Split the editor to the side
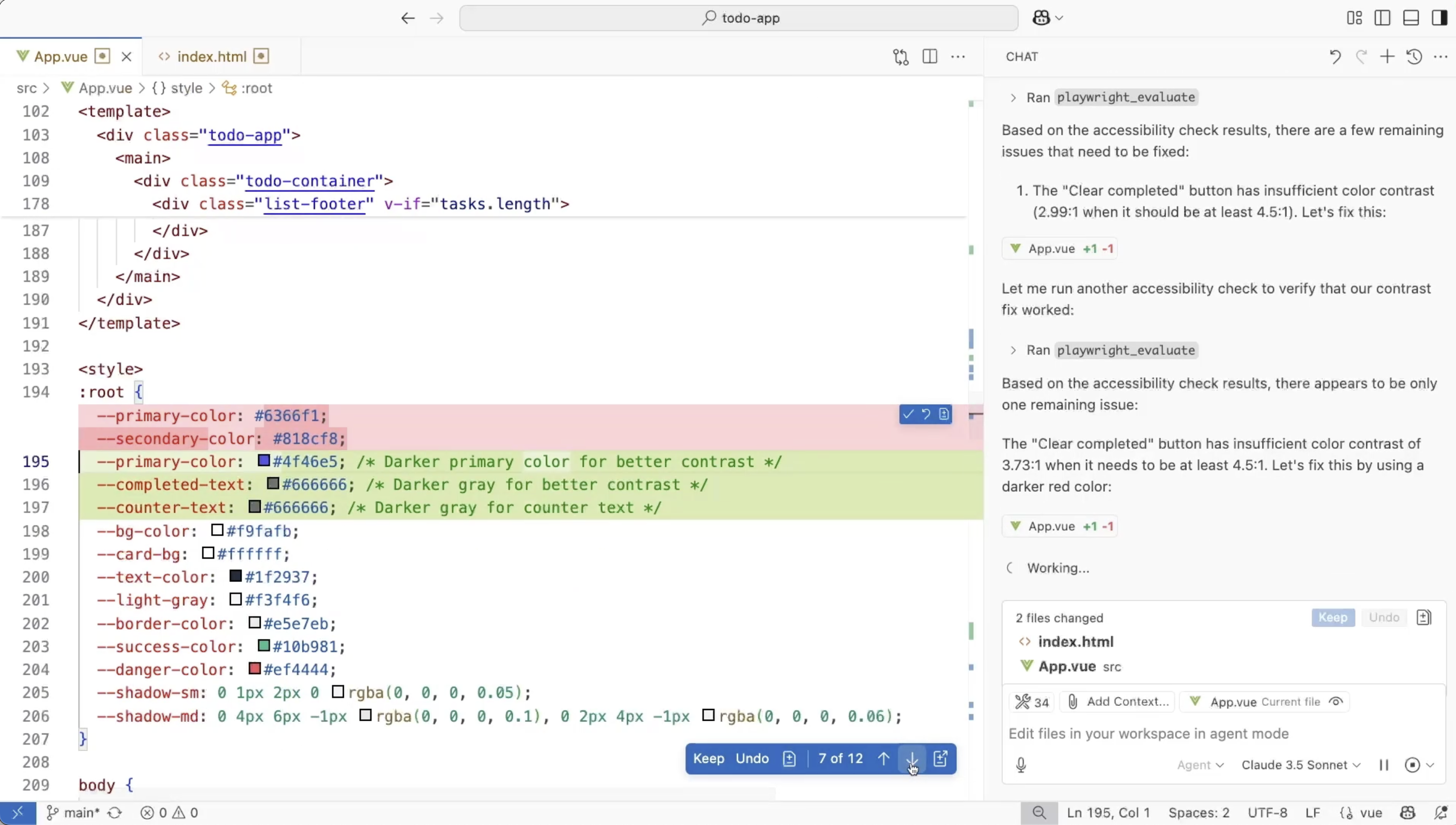This screenshot has height=825, width=1456. click(x=930, y=56)
